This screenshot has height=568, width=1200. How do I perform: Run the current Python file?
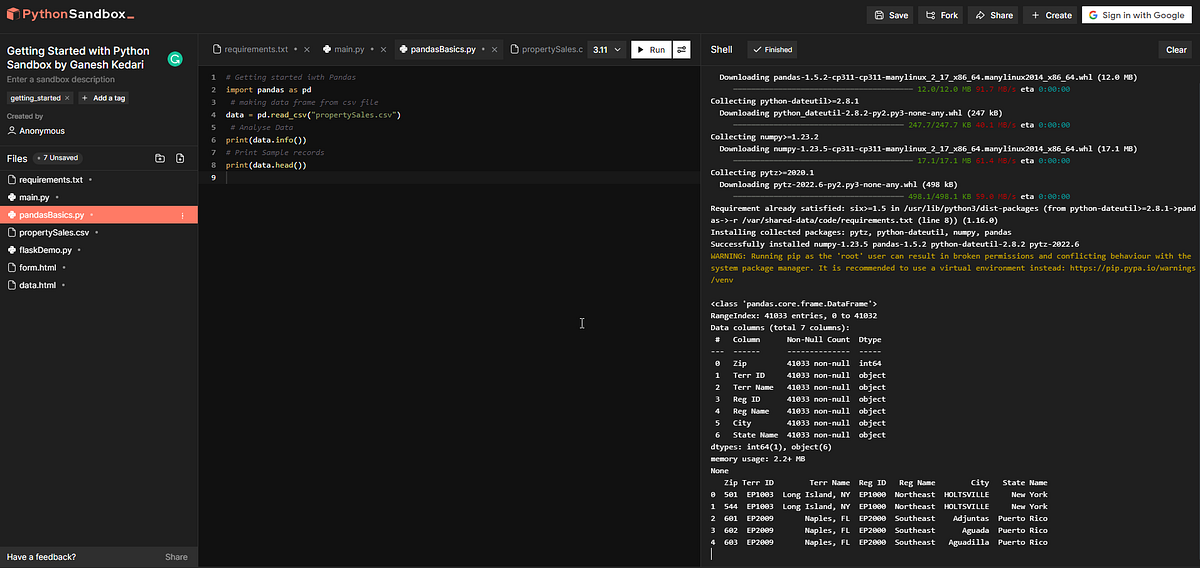[x=651, y=49]
